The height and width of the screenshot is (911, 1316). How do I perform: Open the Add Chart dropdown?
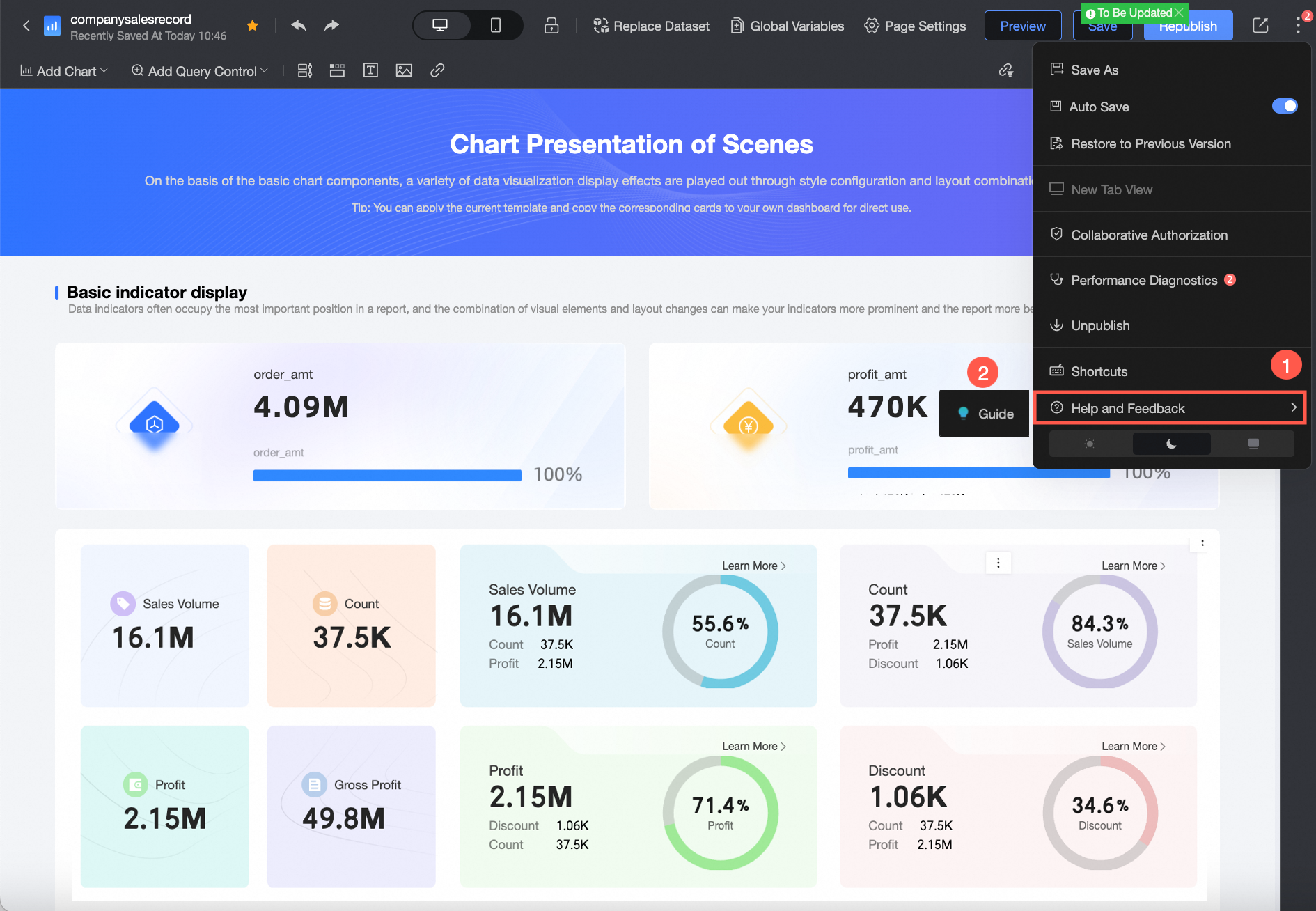pos(64,71)
